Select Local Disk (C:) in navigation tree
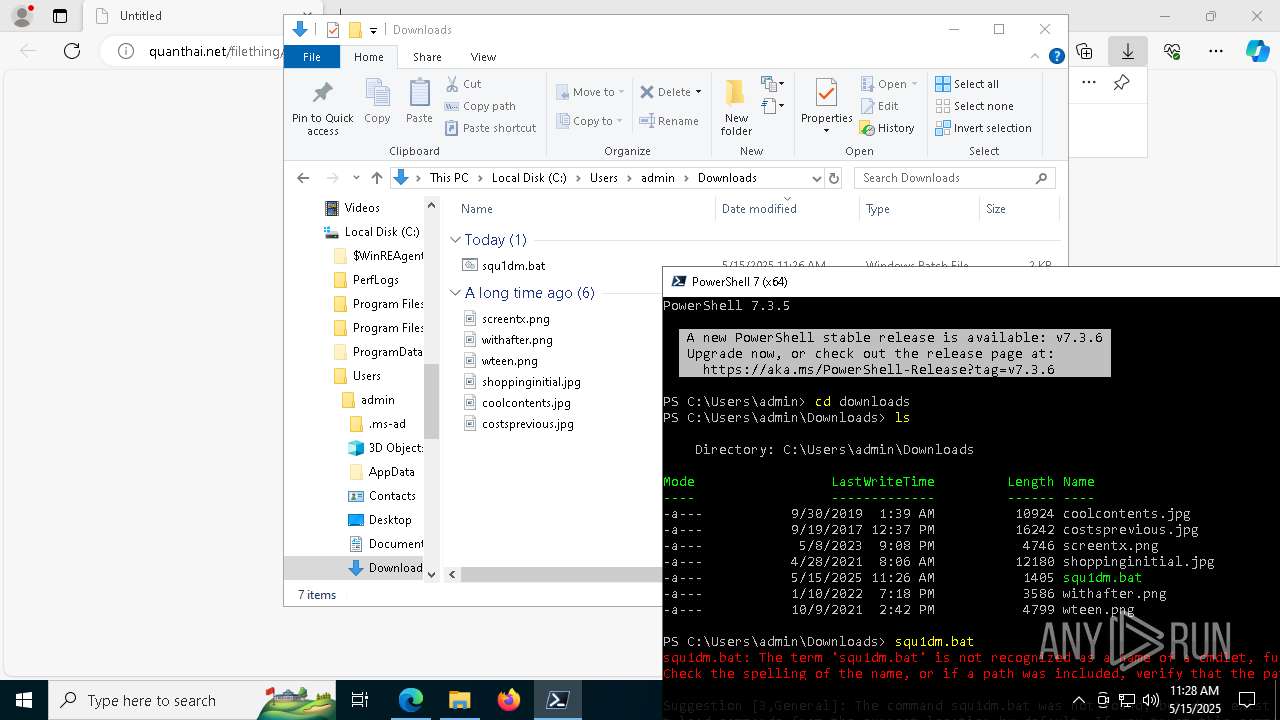The image size is (1280, 720). click(381, 232)
